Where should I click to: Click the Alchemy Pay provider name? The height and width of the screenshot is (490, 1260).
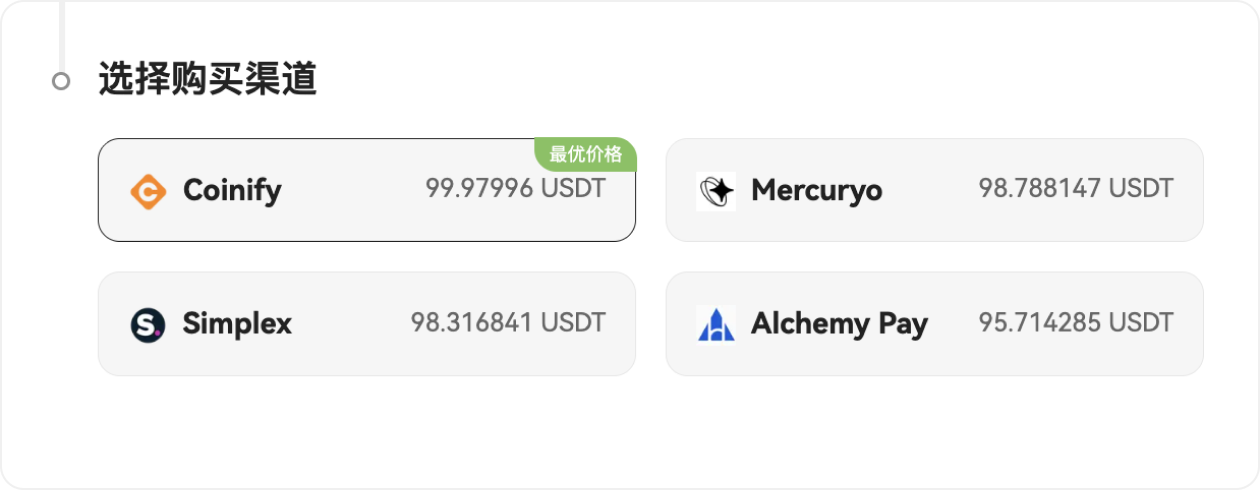point(839,324)
